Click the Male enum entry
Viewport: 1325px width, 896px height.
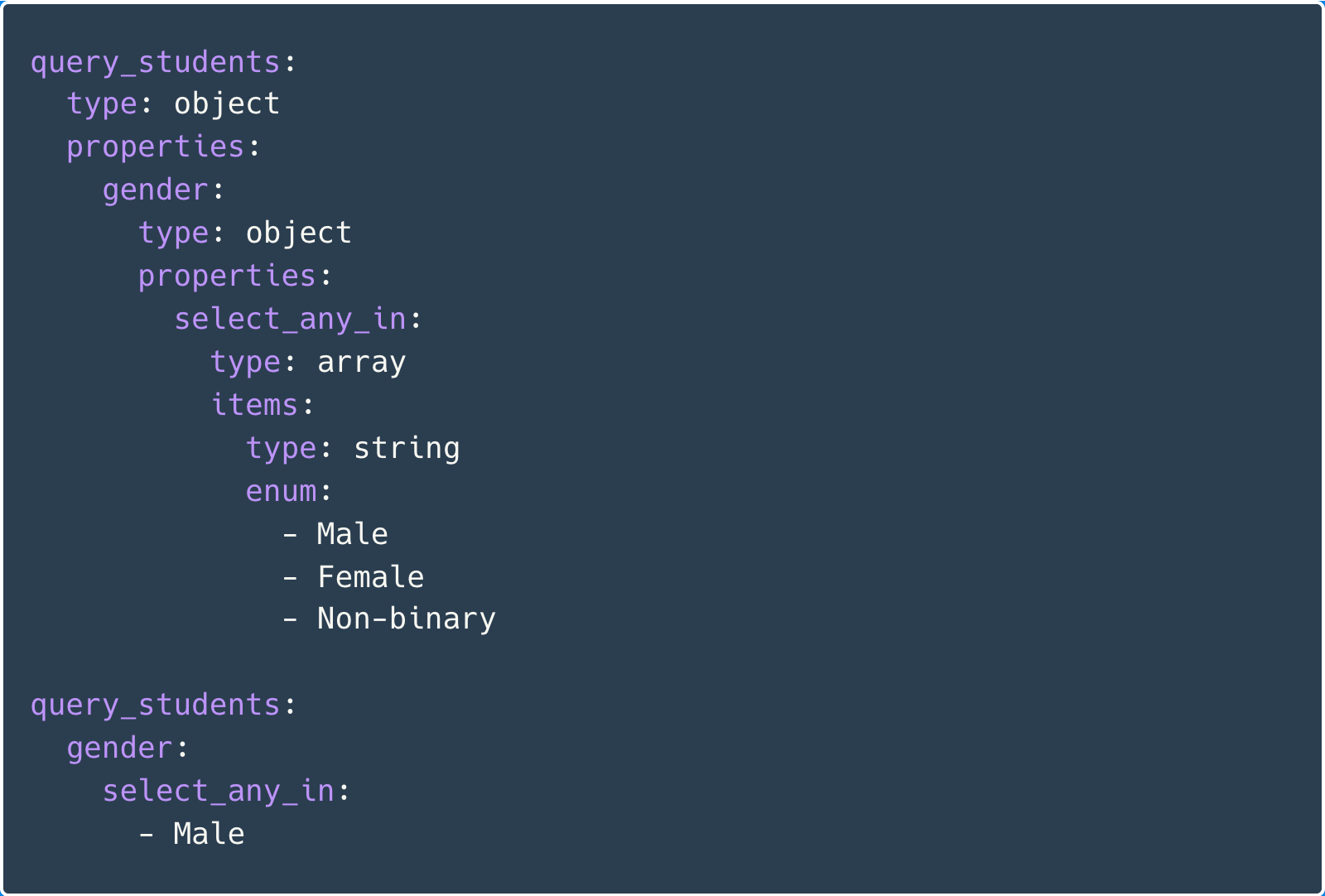click(353, 534)
